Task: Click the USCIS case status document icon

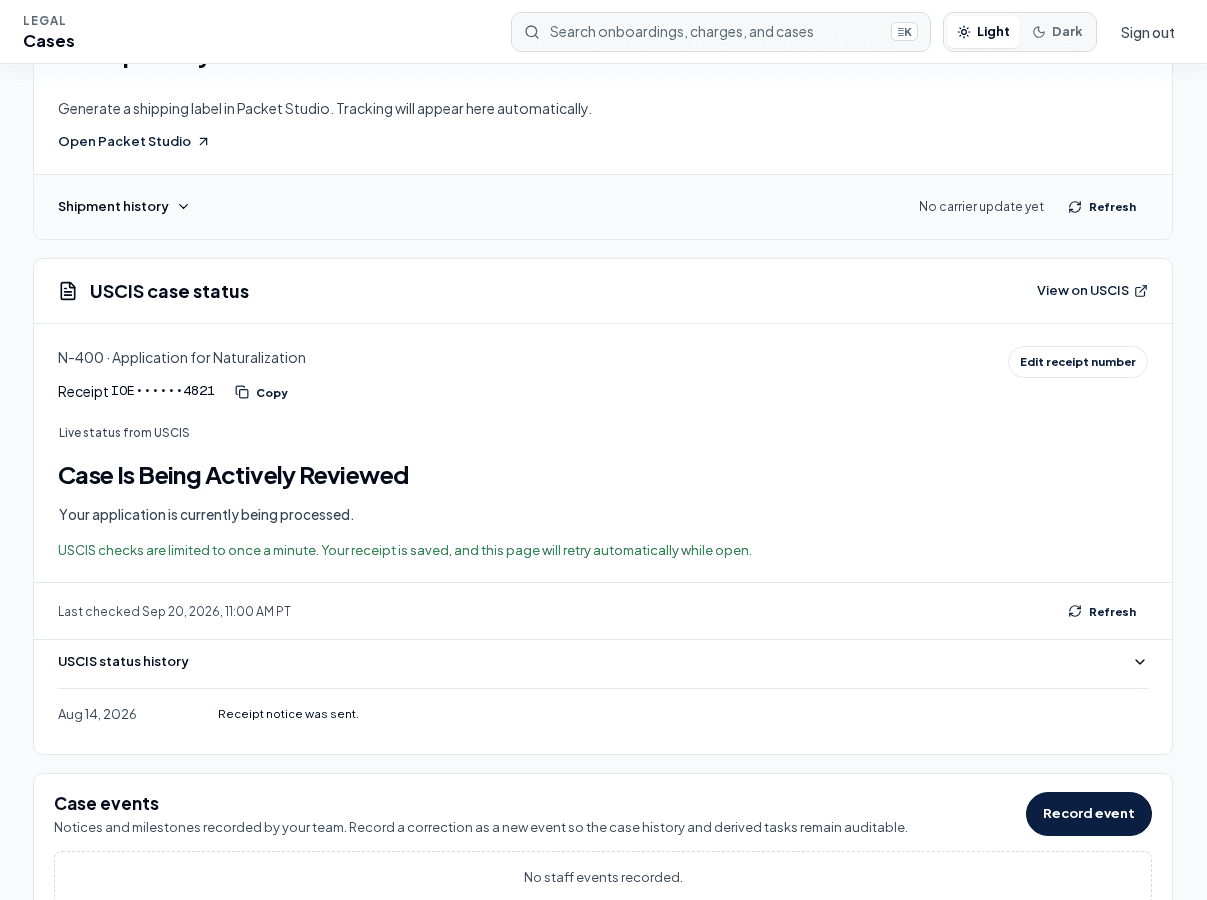Action: [x=68, y=291]
